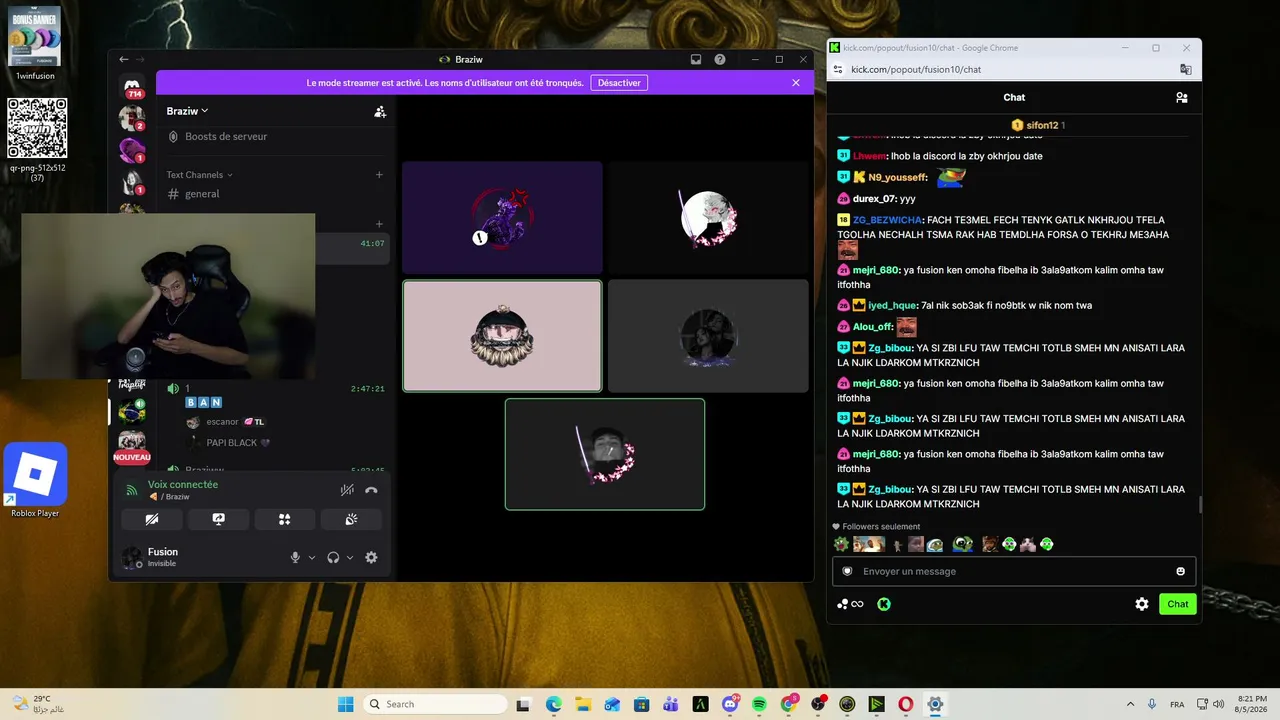The height and width of the screenshot is (720, 1280).
Task: Open Kick chat settings gear
Action: 1142,604
